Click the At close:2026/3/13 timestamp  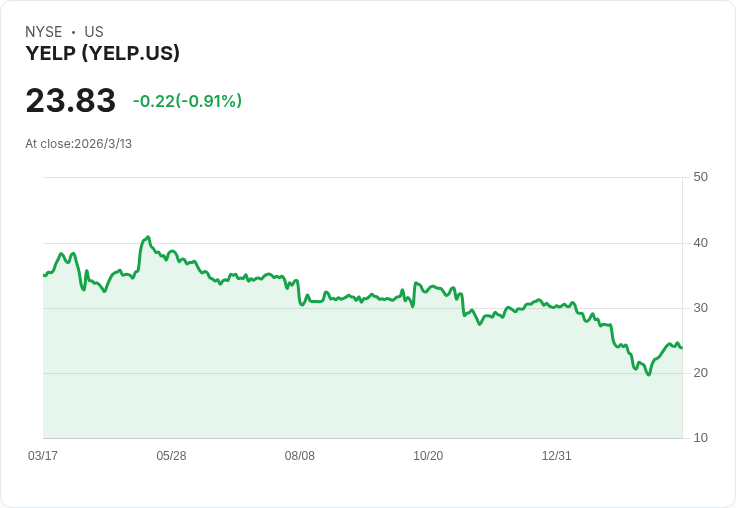click(x=78, y=144)
